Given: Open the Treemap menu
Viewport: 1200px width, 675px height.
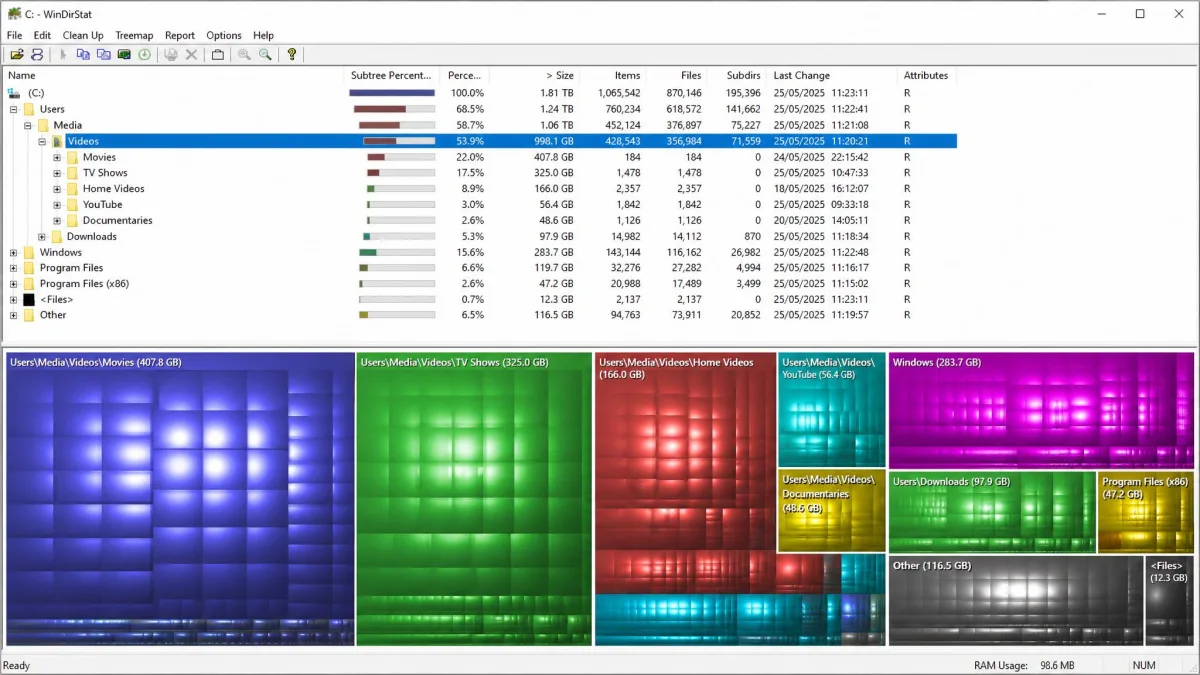Looking at the screenshot, I should (134, 35).
